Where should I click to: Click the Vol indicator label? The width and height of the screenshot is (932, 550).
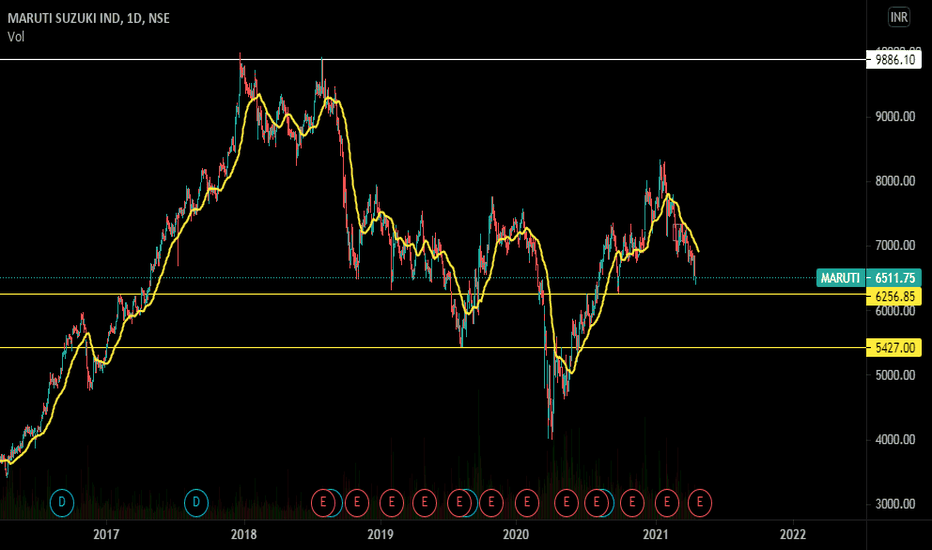coord(16,37)
